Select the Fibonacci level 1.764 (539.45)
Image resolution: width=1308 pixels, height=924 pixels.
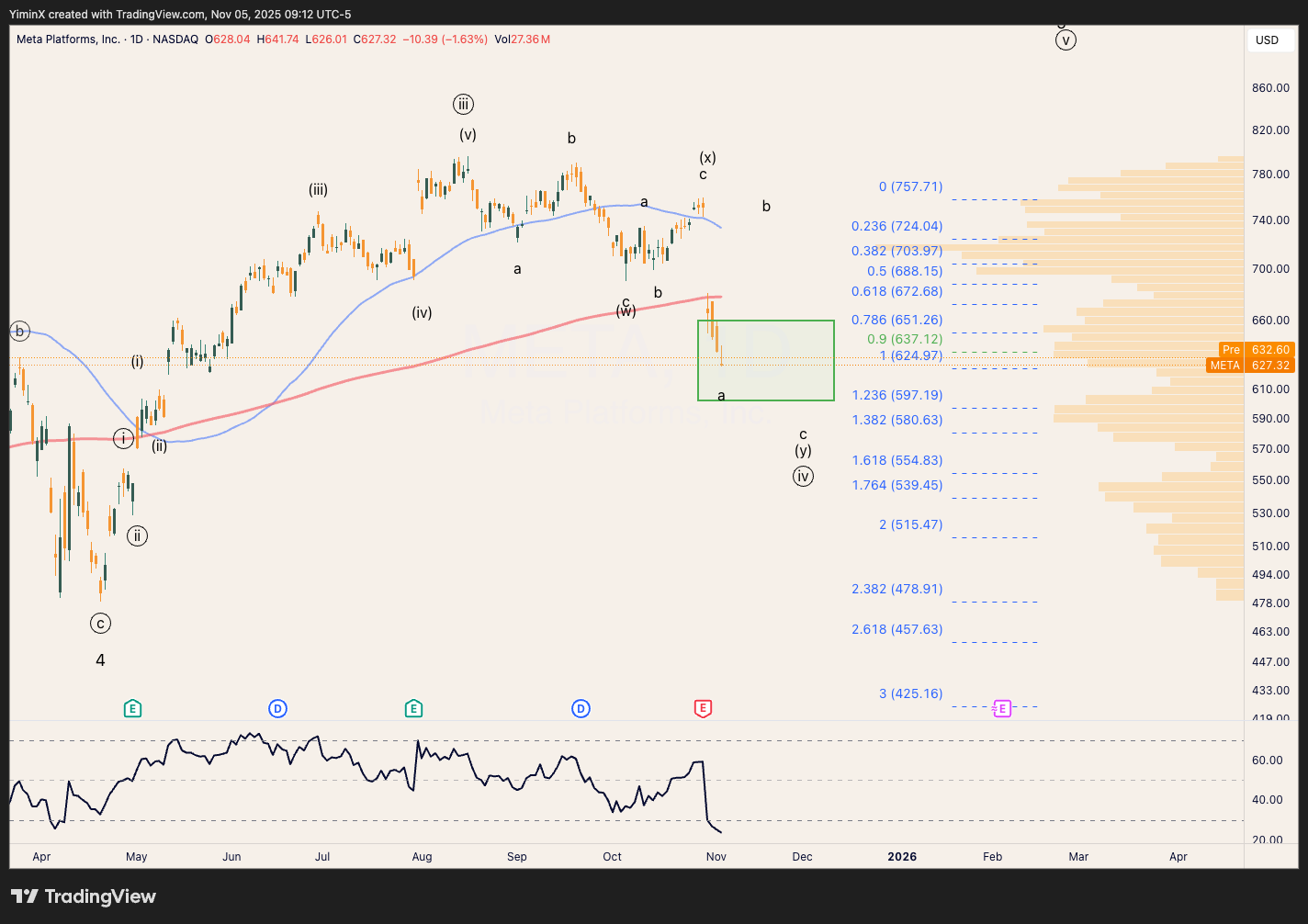click(896, 485)
